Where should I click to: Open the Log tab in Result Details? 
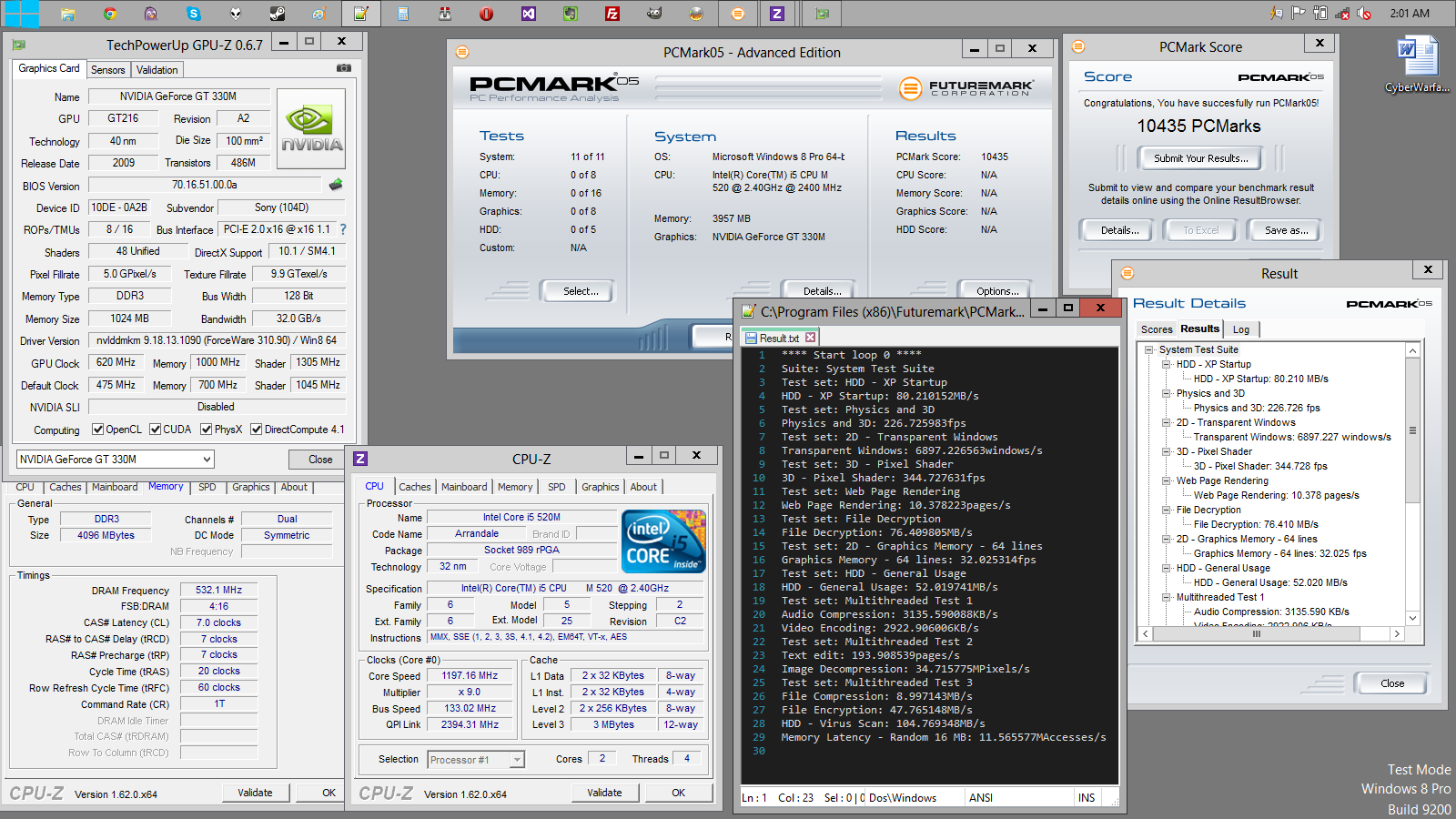coord(1241,329)
